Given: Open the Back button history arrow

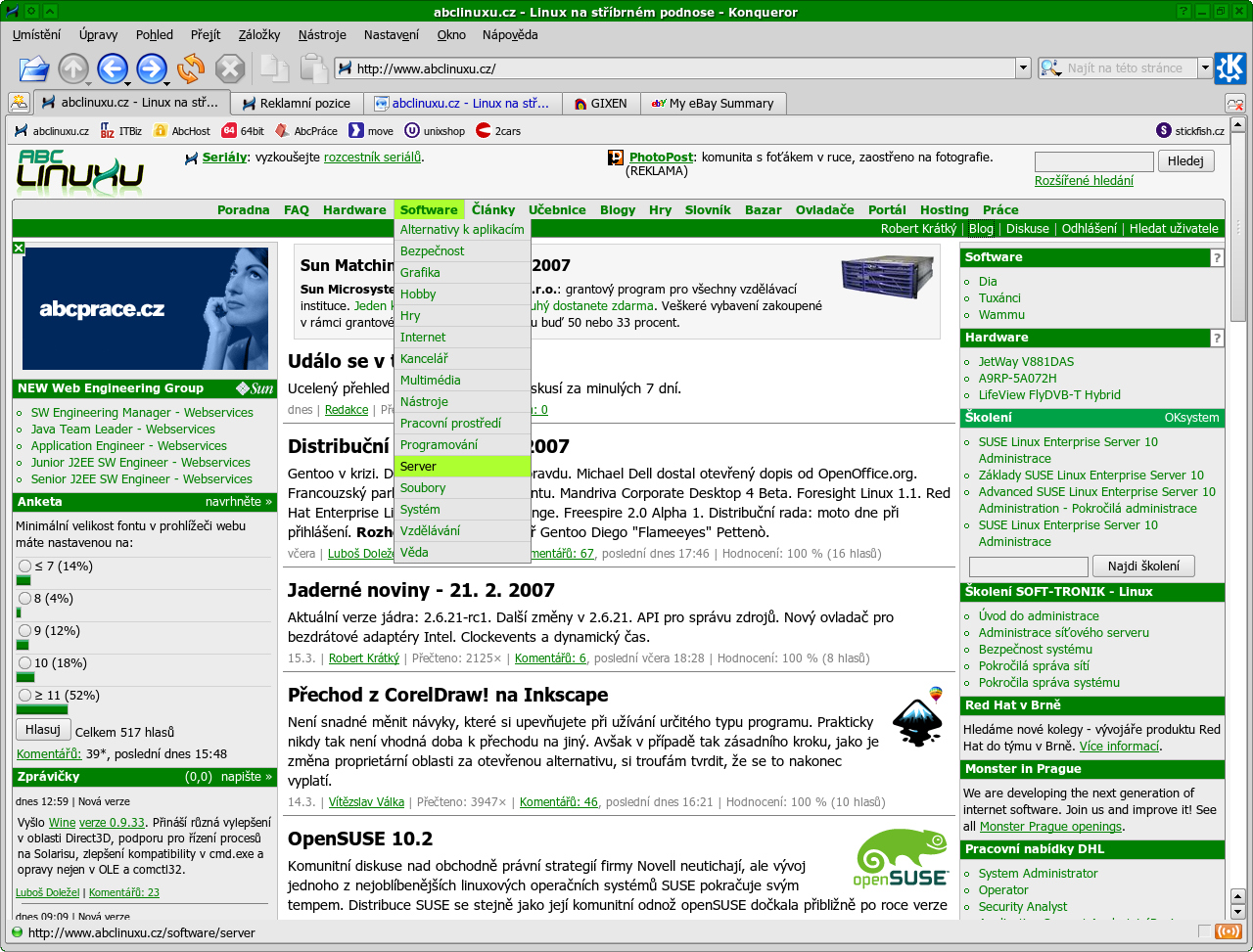Looking at the screenshot, I should pyautogui.click(x=127, y=82).
